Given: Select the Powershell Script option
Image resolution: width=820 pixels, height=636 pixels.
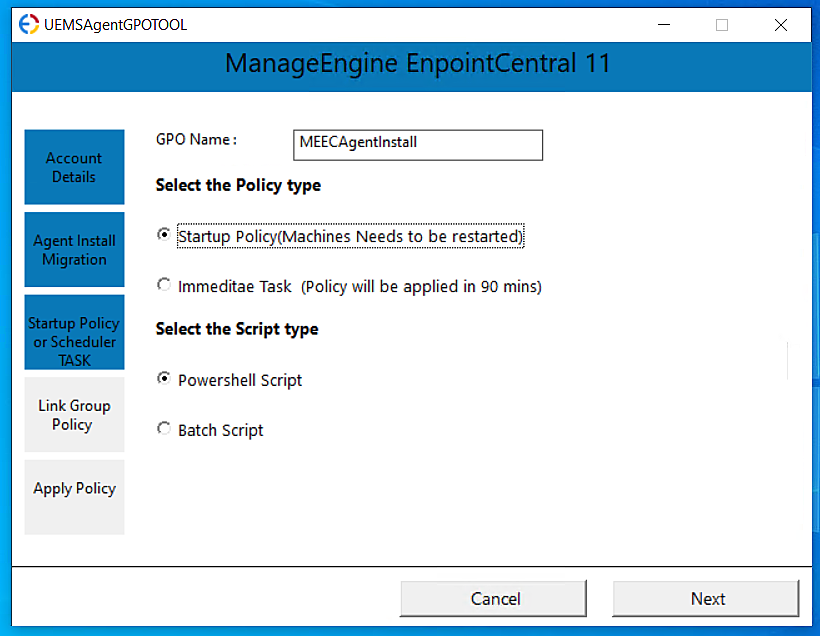Looking at the screenshot, I should pyautogui.click(x=163, y=378).
